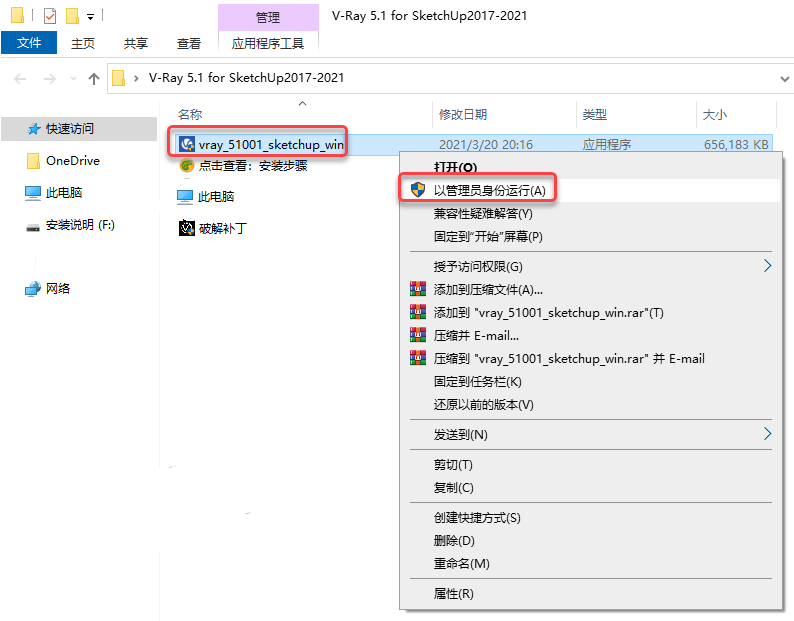
Task: Open the 应用程序工具 tab
Action: click(x=268, y=44)
